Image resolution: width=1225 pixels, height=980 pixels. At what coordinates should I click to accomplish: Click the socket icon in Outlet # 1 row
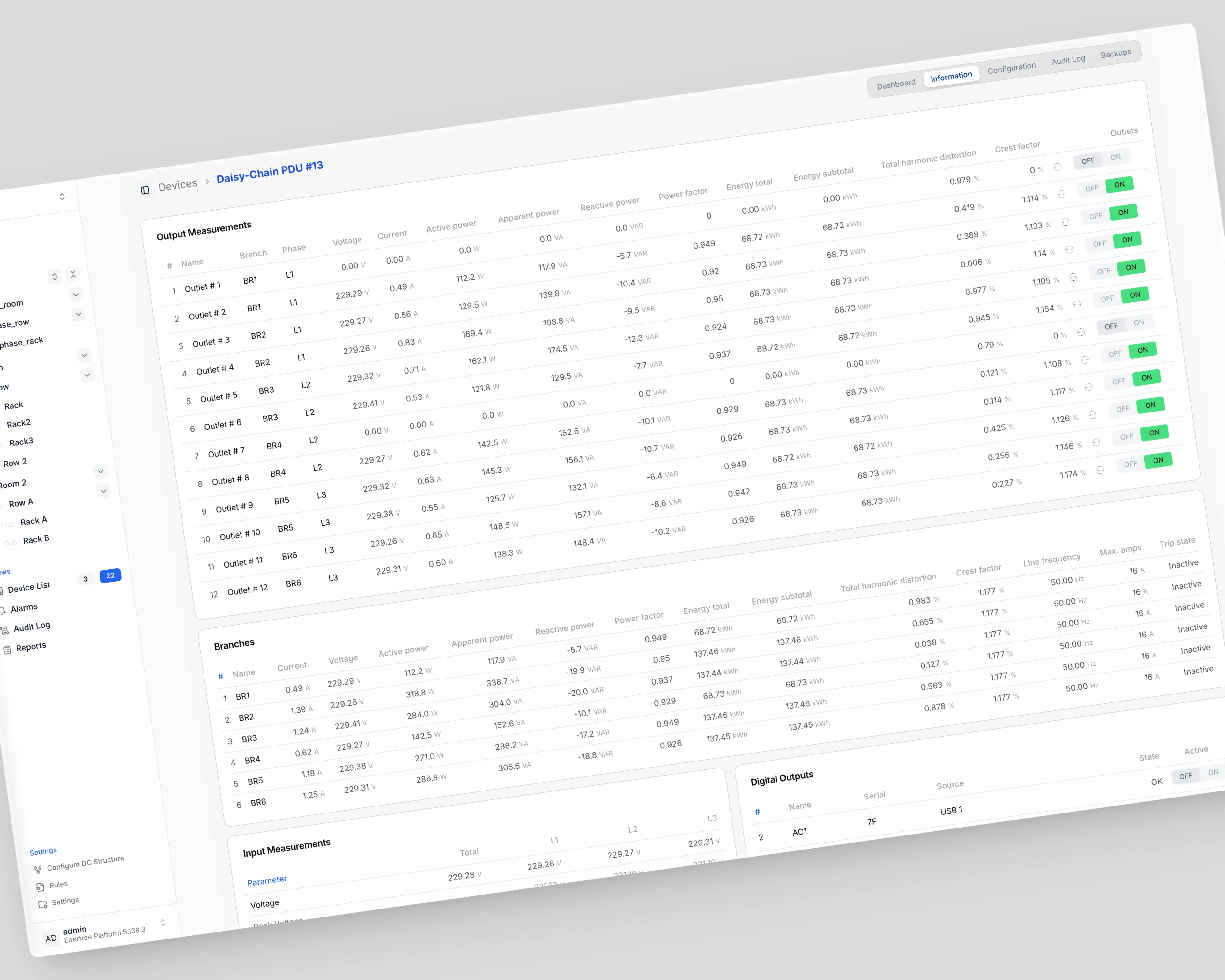pyautogui.click(x=1058, y=167)
